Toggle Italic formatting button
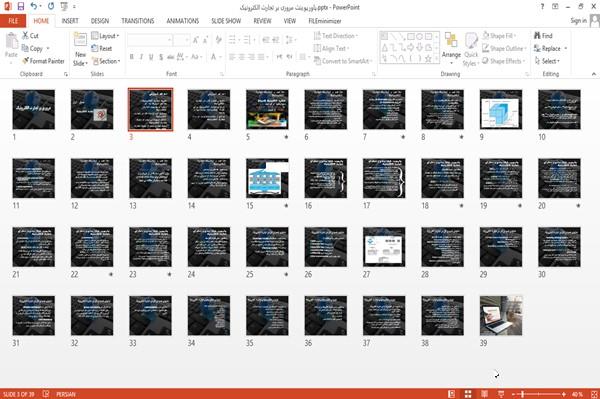 pos(141,57)
